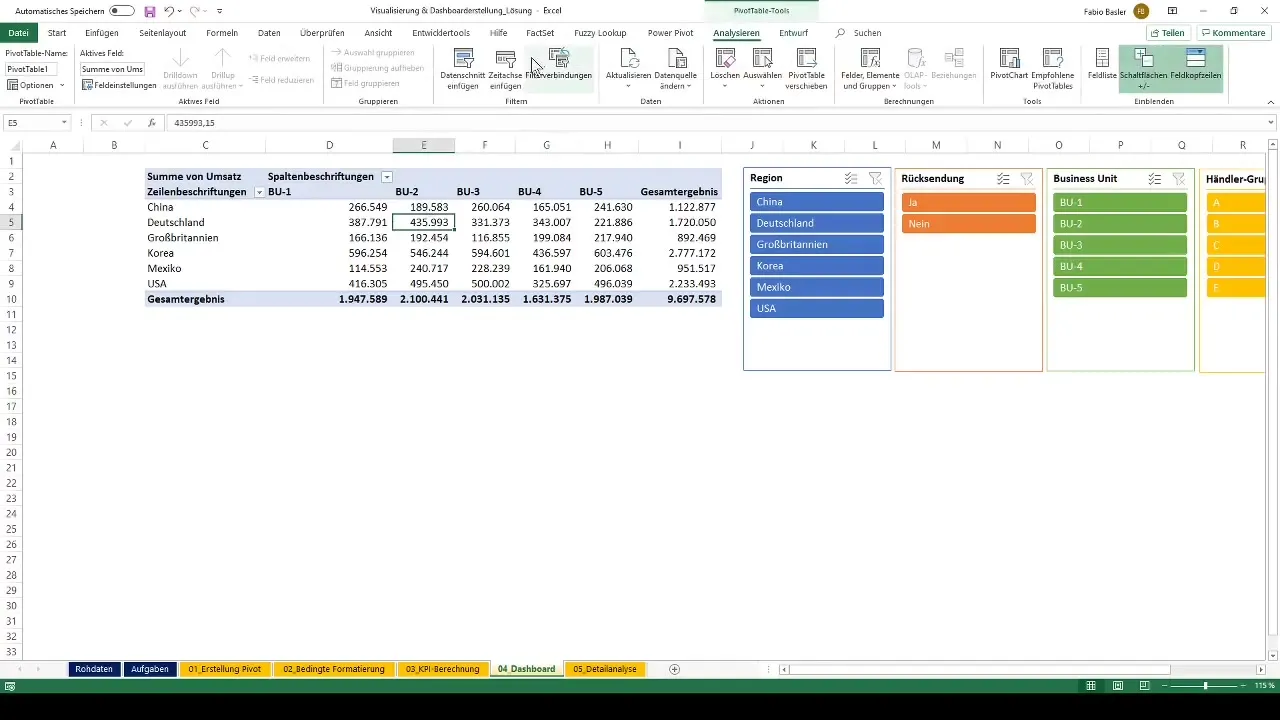Open the Spaltenbeschriftungen filter dropdown
The height and width of the screenshot is (720, 1280).
click(x=387, y=176)
